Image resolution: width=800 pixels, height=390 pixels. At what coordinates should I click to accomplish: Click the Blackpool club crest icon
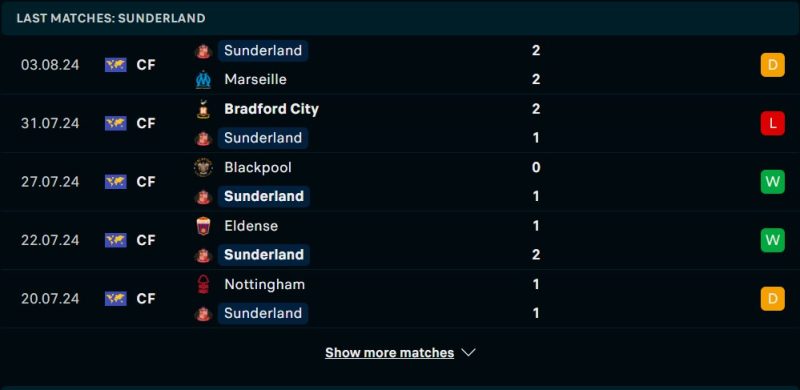coord(203,167)
